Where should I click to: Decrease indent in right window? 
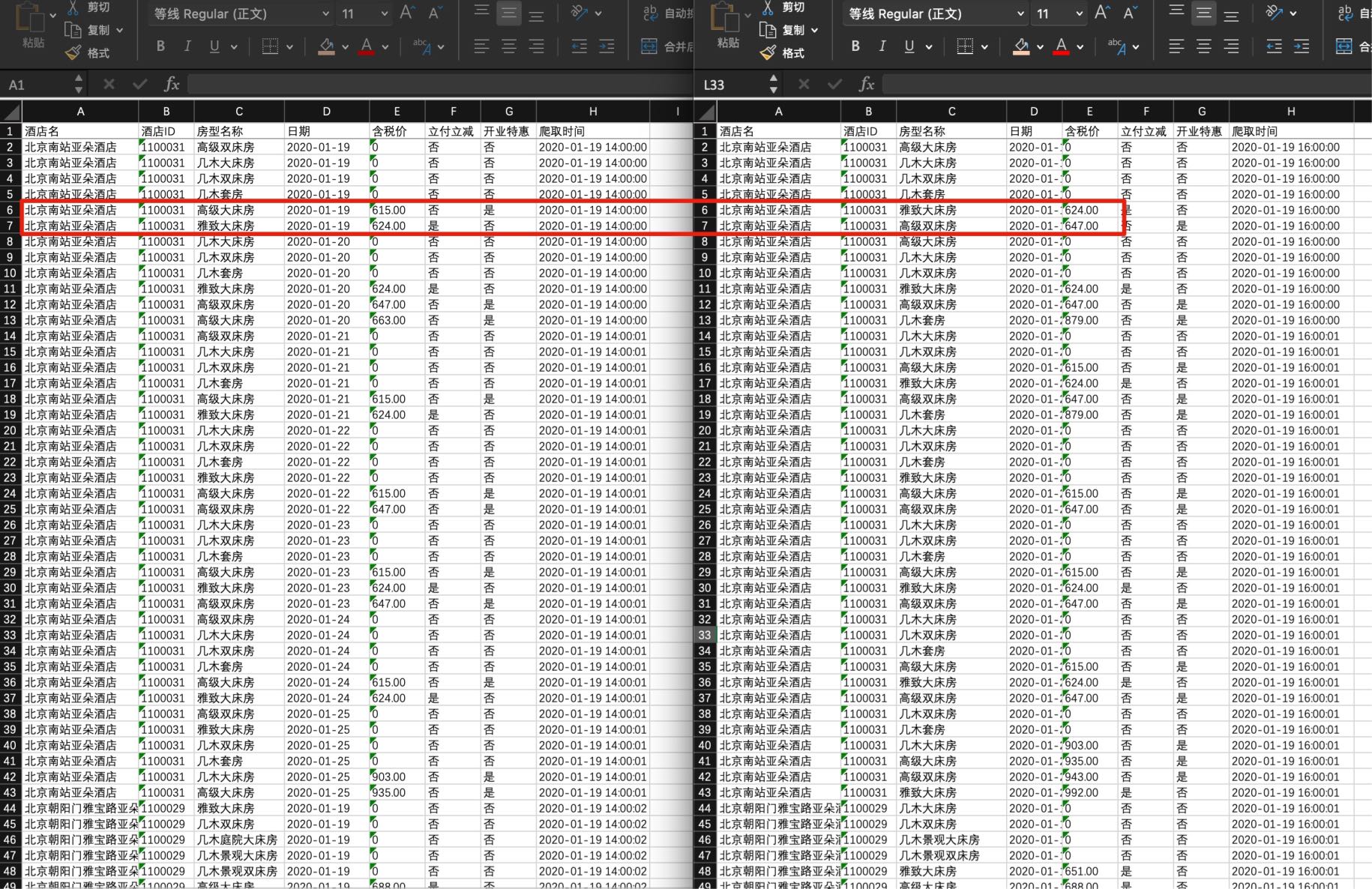tap(1275, 46)
